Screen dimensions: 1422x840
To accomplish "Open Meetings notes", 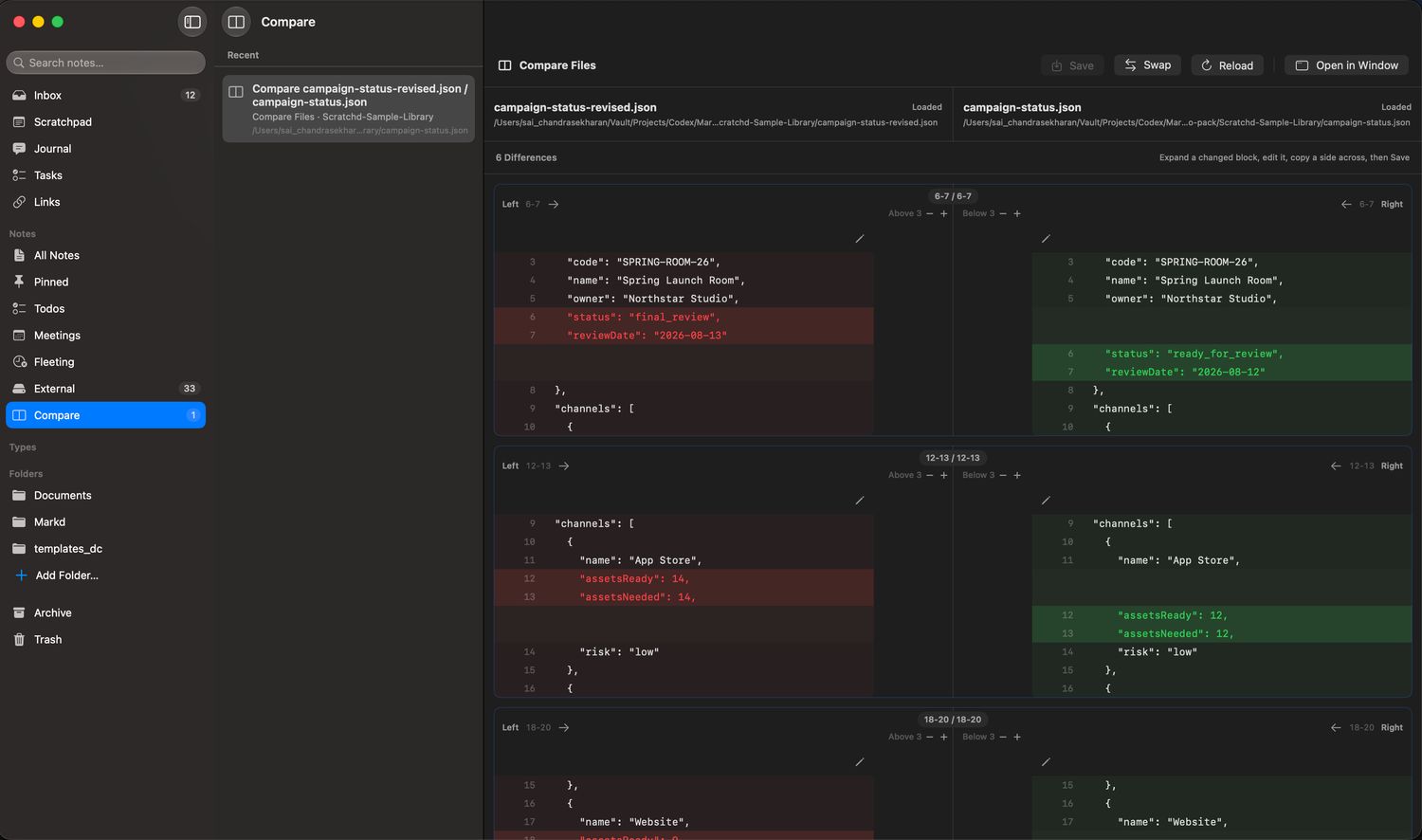I will 105,336.
